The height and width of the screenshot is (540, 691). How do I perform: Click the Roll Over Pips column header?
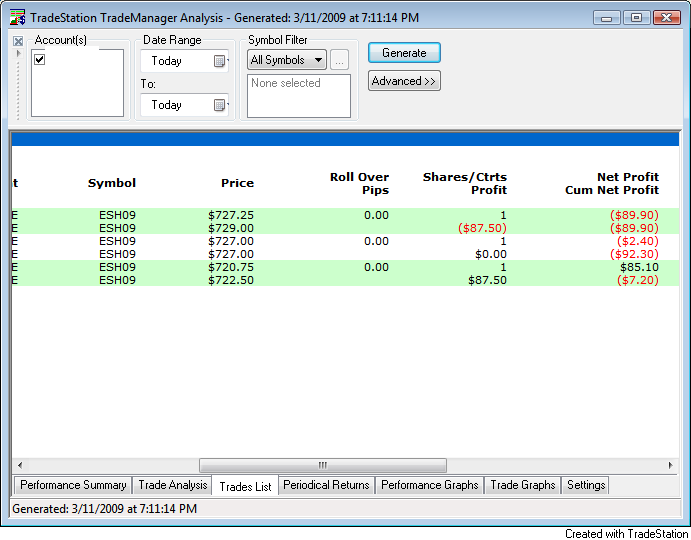coord(359,183)
